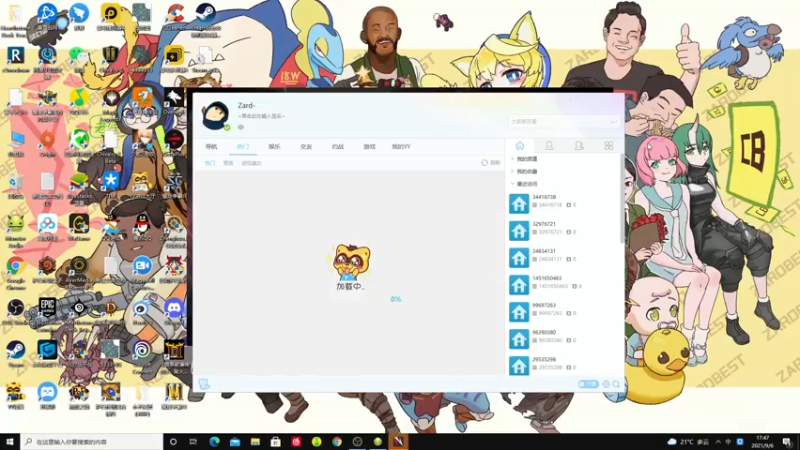Click the refresh icon above content area

pos(484,163)
